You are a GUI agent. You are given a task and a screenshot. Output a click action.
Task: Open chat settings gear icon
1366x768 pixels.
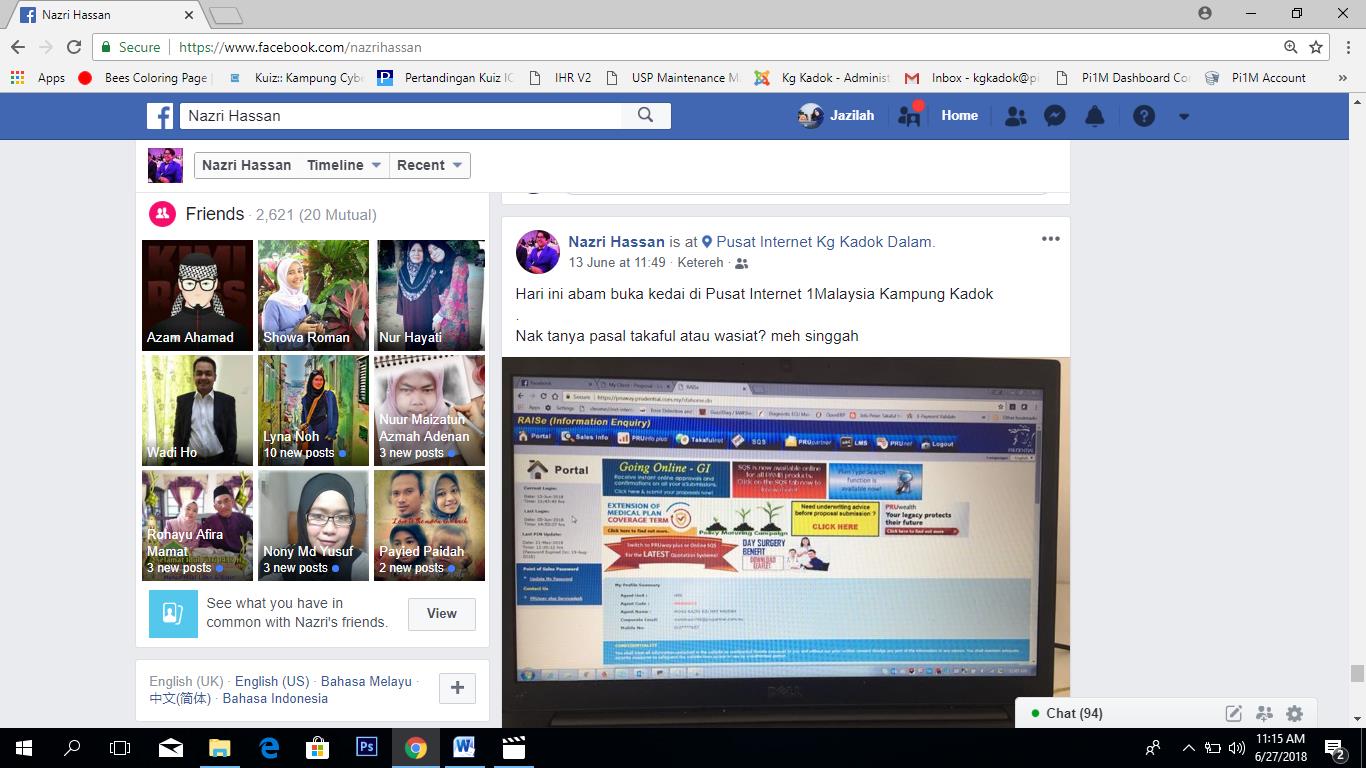pos(1295,713)
